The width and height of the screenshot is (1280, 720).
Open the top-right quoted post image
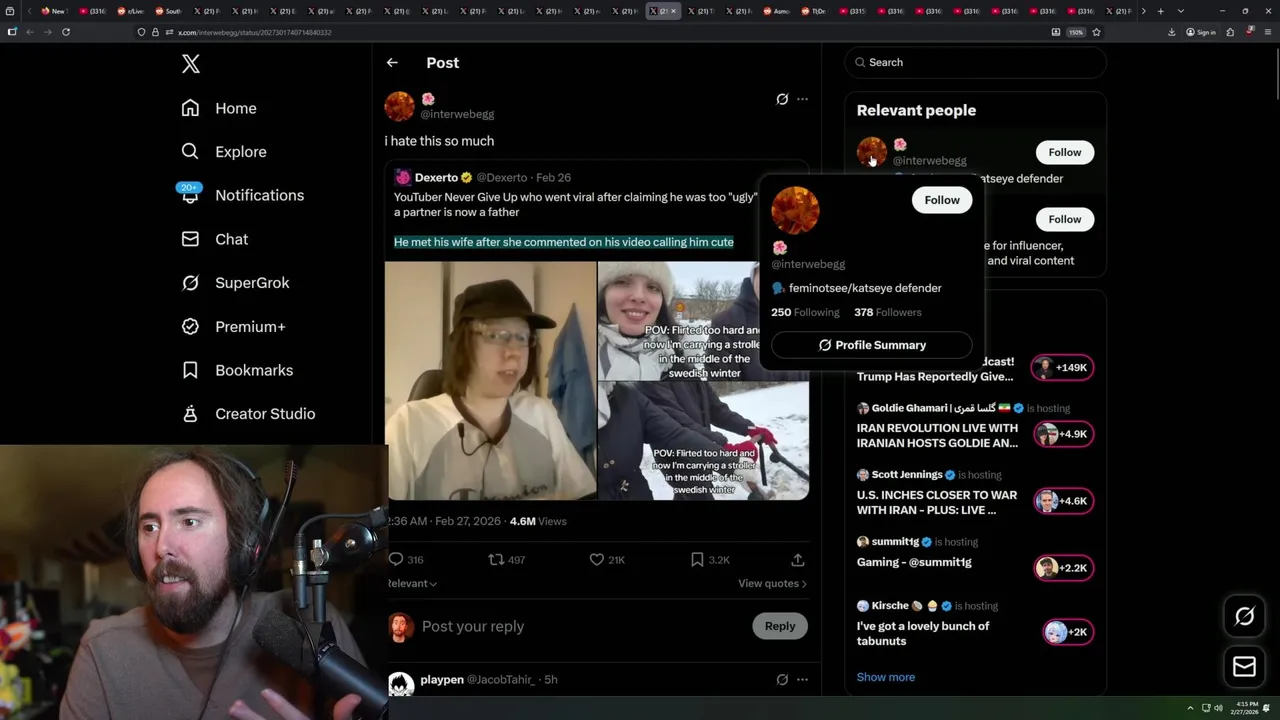(x=678, y=320)
